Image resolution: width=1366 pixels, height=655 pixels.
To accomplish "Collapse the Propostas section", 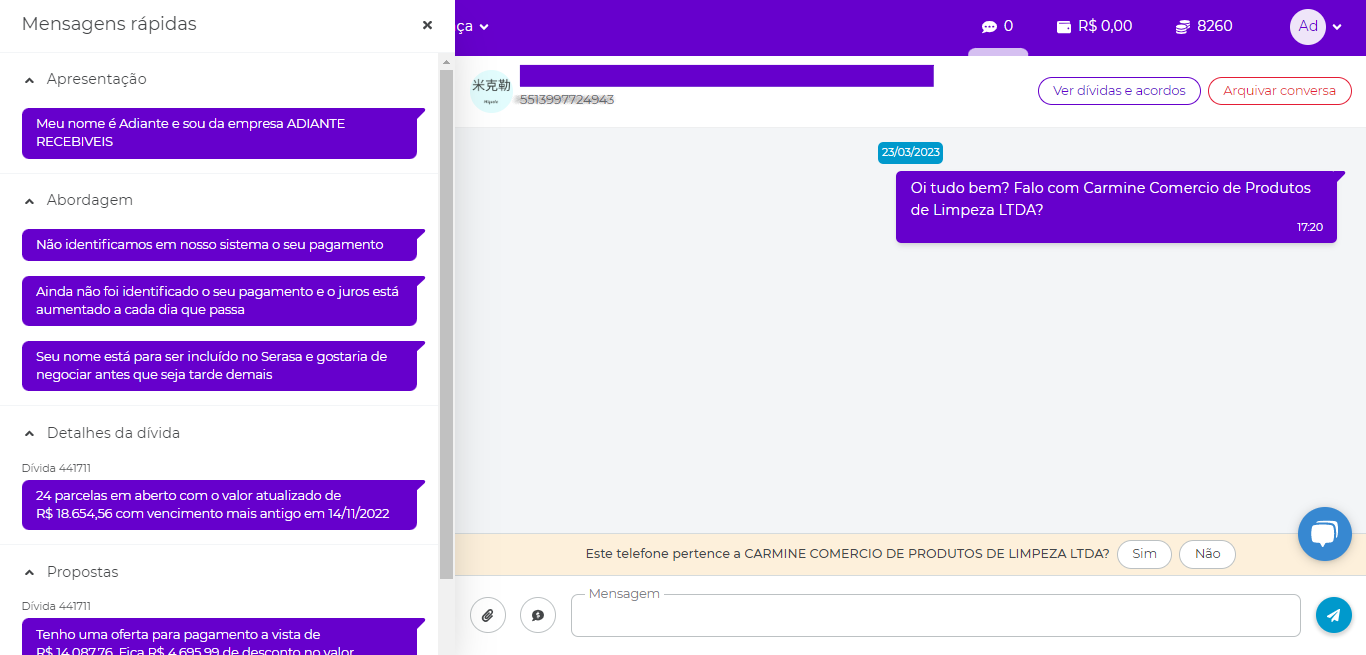I will pyautogui.click(x=30, y=572).
